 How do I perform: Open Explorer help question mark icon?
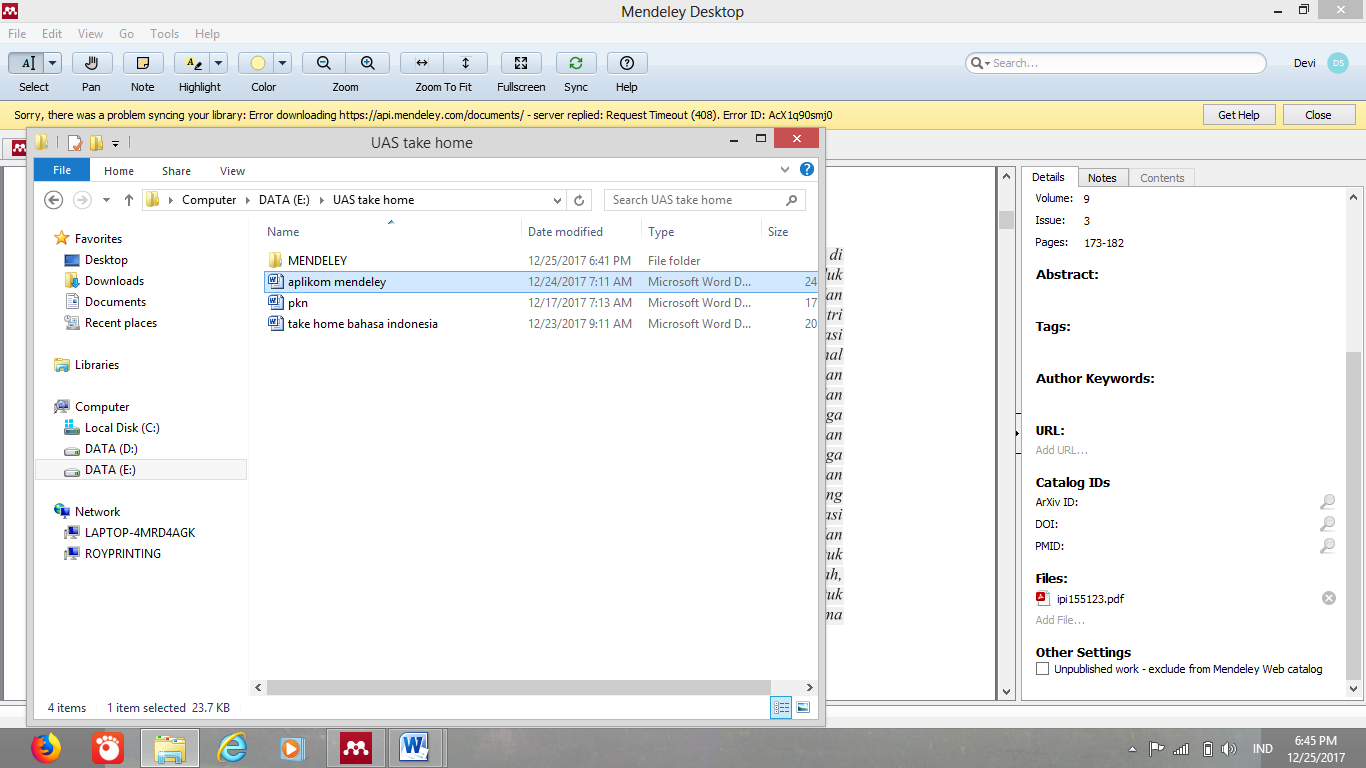pos(807,170)
